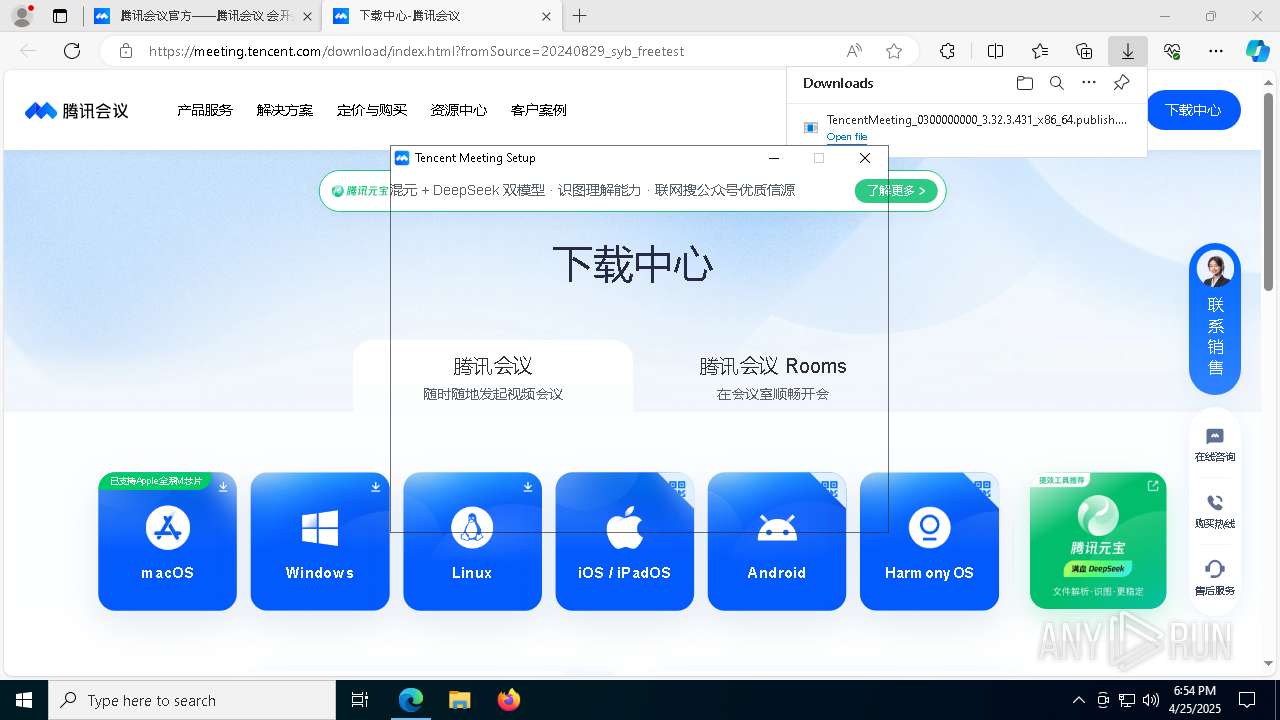
Task: Click the 联系销售 floating button
Action: click(1215, 319)
